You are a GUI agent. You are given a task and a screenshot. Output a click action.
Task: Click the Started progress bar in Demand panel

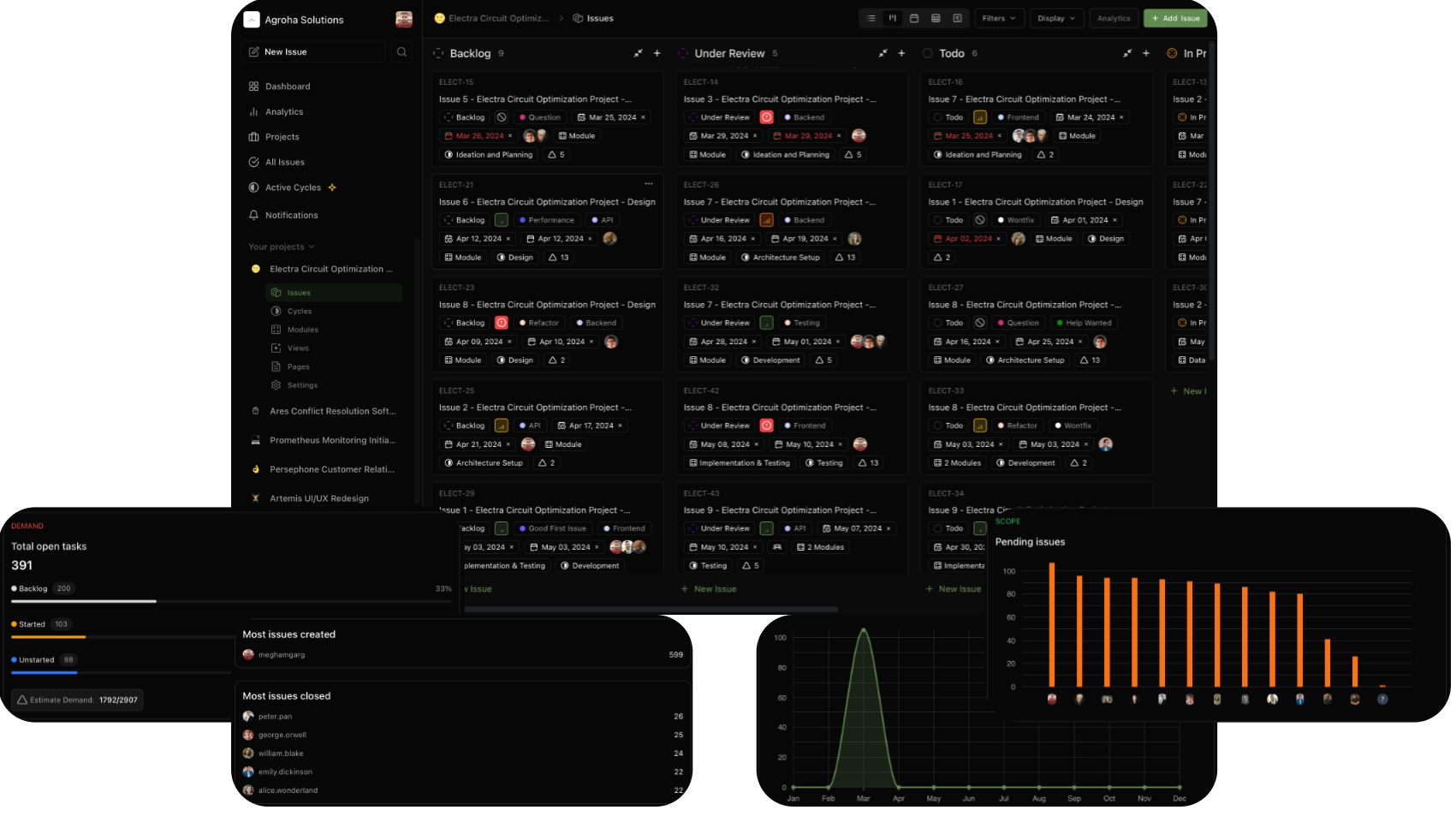[120, 637]
